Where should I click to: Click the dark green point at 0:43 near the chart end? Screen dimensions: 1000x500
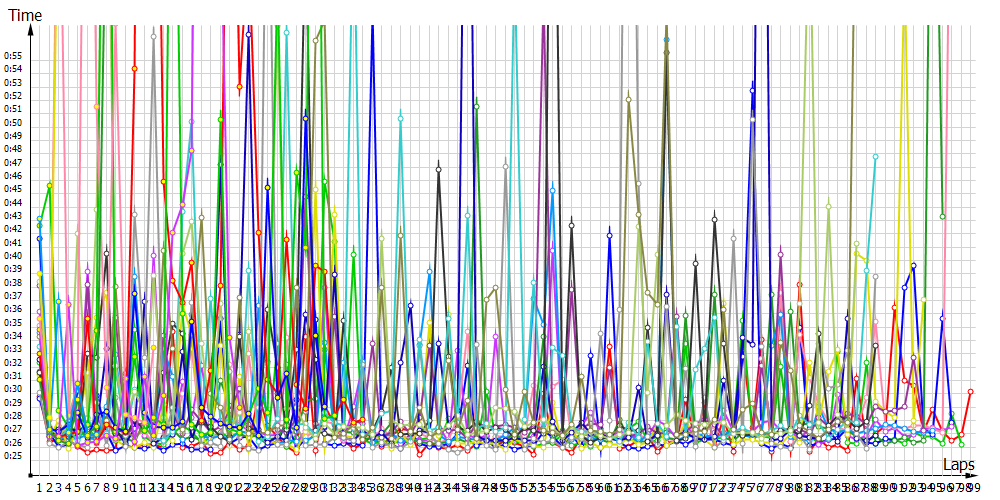[942, 216]
